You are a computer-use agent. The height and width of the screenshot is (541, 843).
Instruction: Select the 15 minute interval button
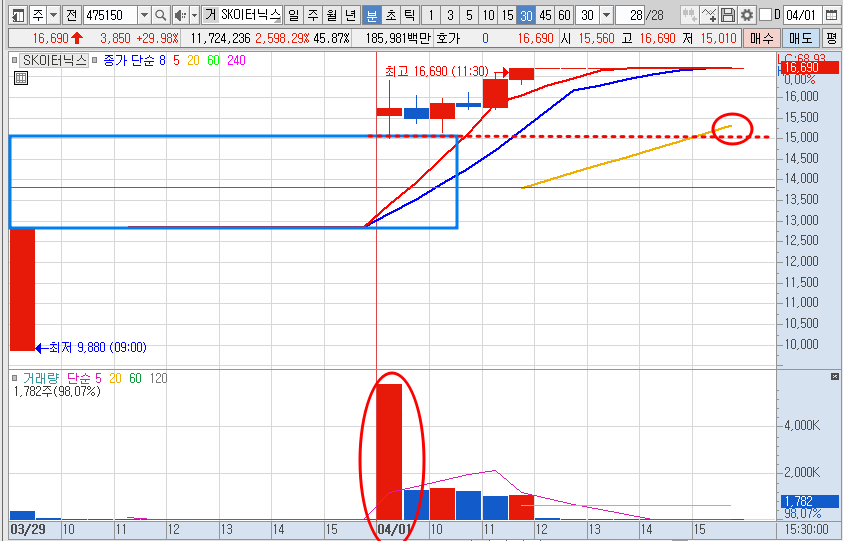pyautogui.click(x=508, y=15)
